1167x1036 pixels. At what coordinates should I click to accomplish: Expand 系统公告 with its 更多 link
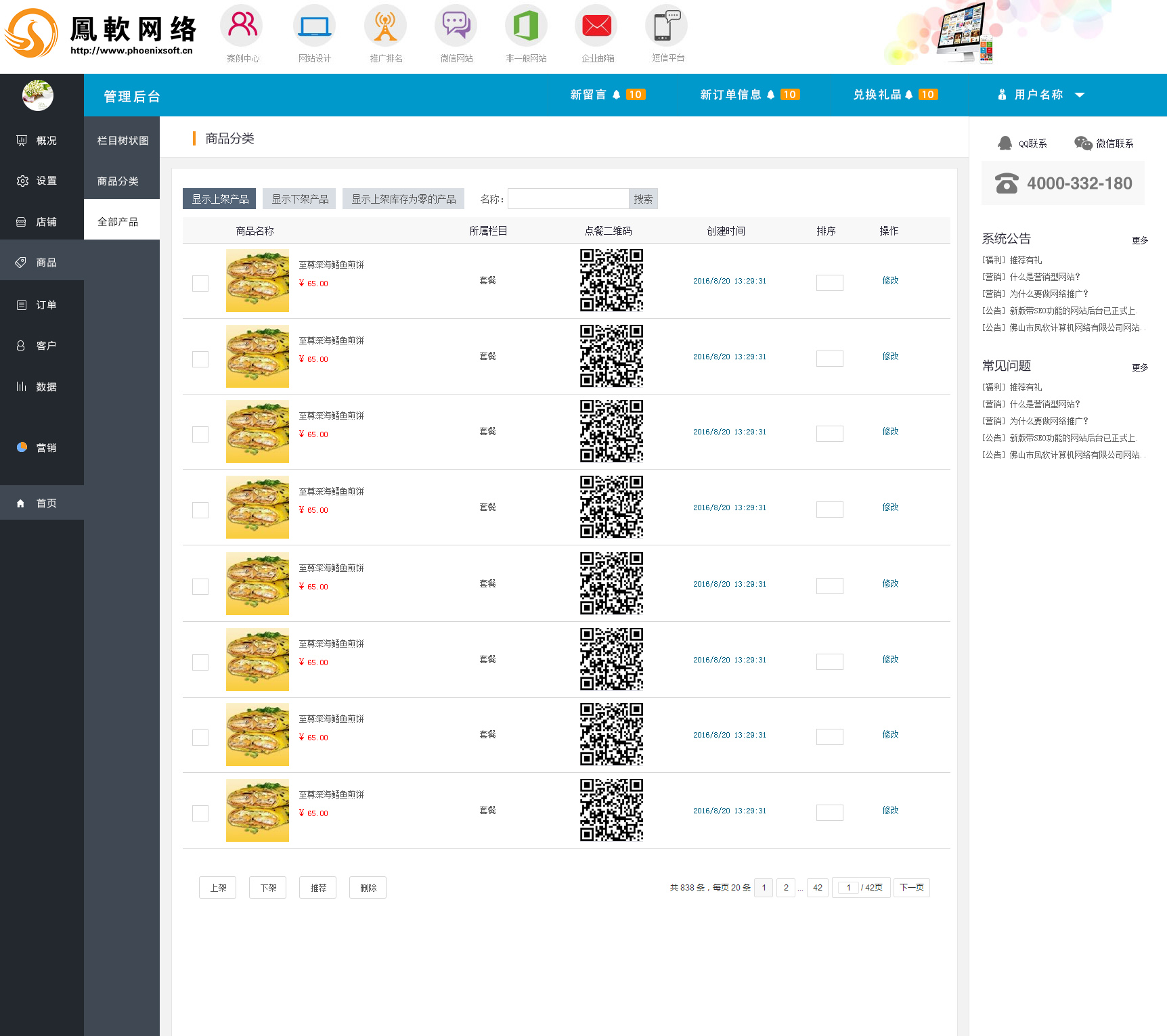click(x=1140, y=240)
